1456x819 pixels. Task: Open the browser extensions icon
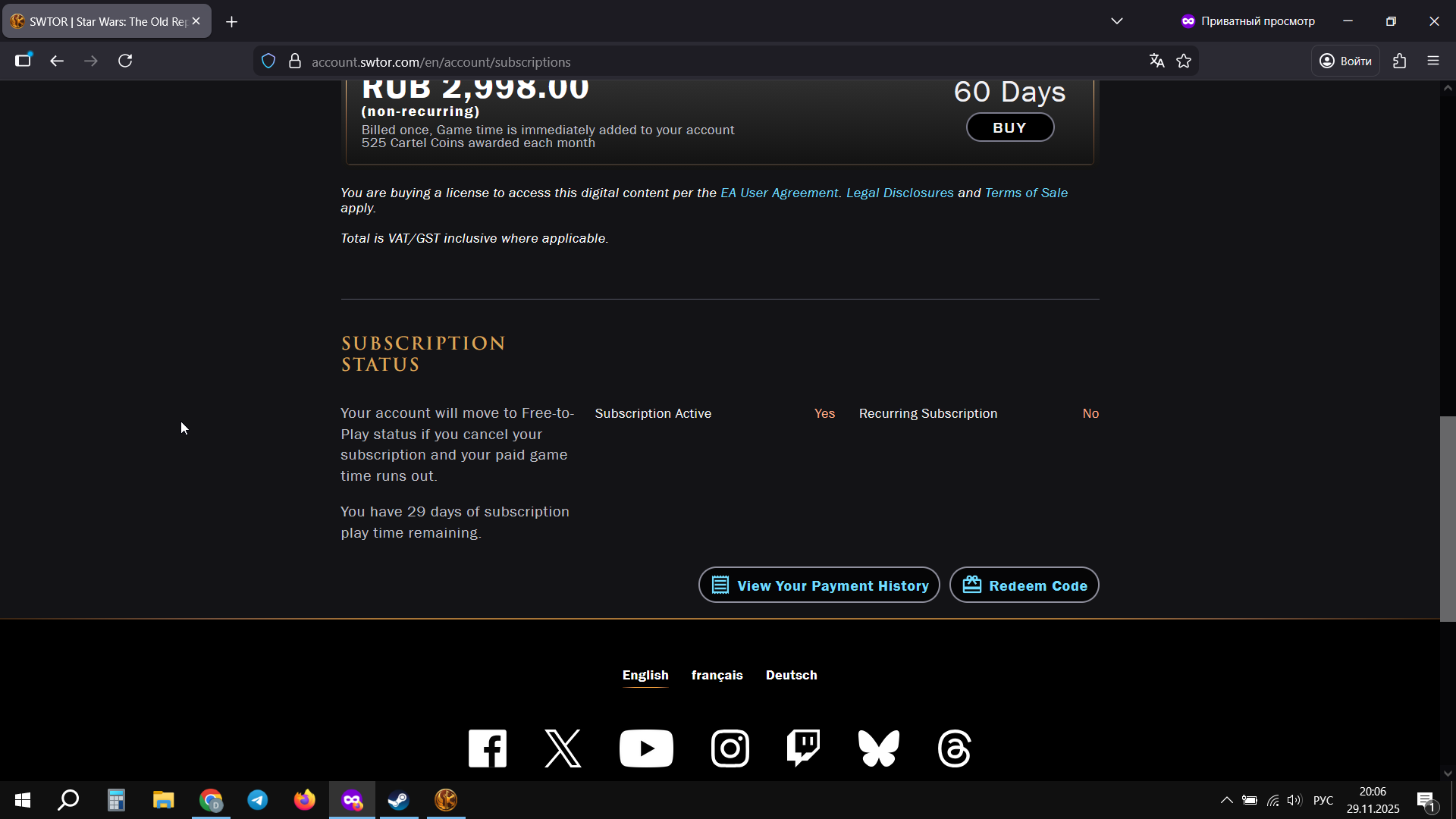pos(1399,61)
